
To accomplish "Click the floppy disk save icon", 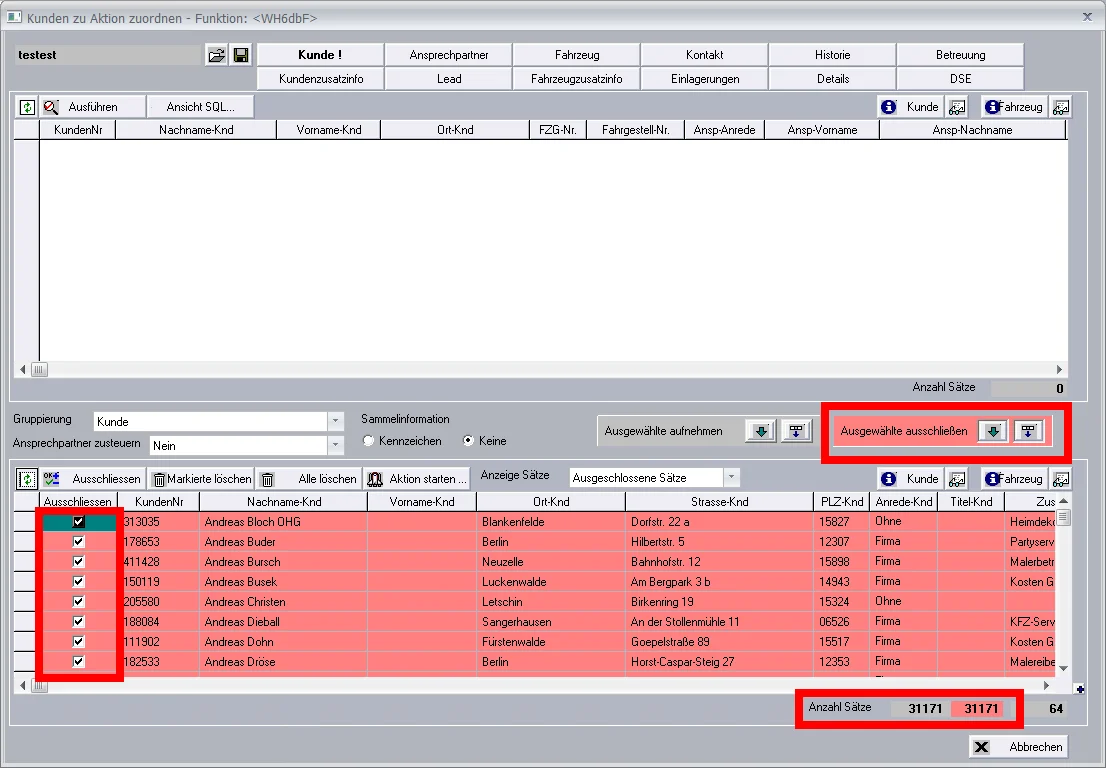I will click(241, 55).
